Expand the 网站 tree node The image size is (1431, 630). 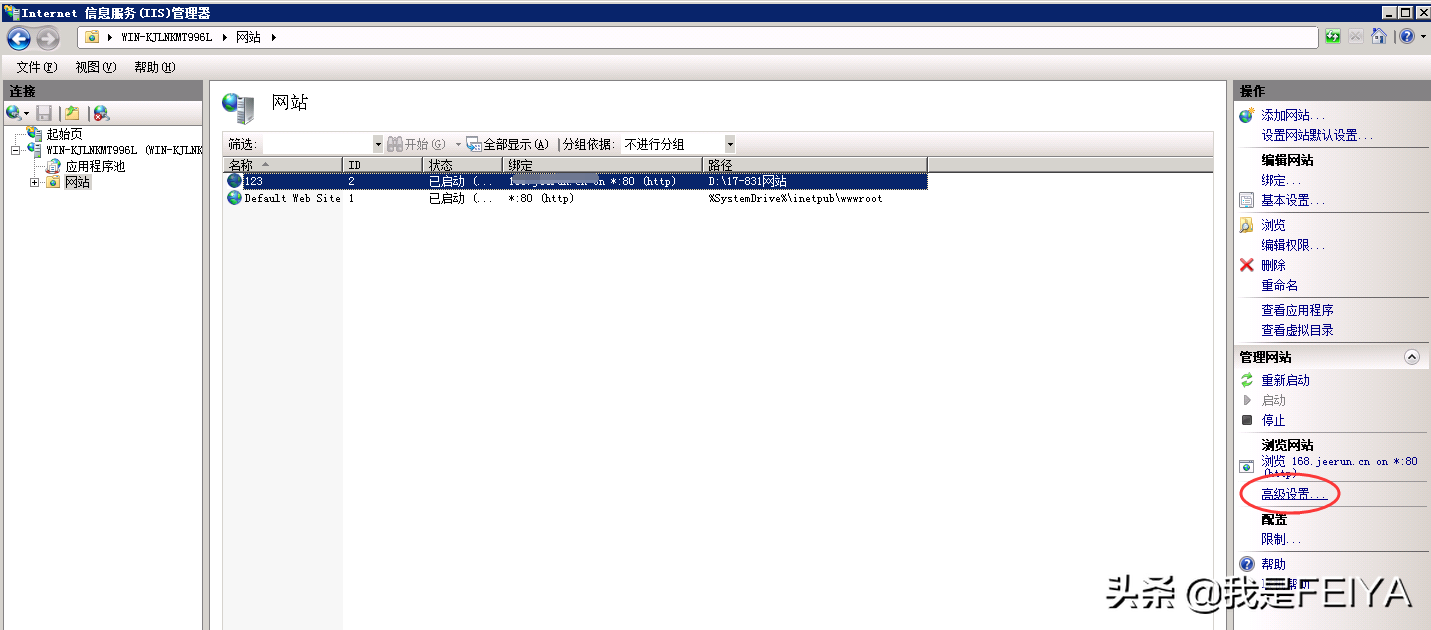[x=34, y=182]
